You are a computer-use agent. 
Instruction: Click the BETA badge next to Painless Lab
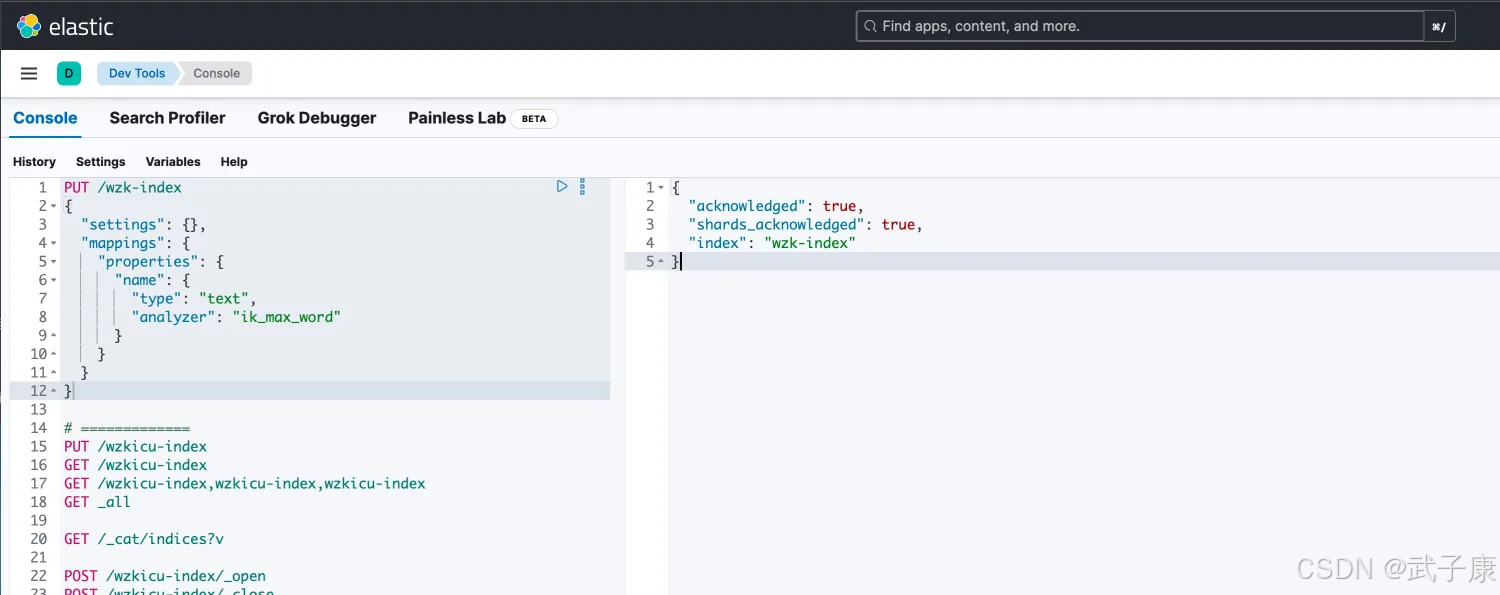click(x=534, y=118)
